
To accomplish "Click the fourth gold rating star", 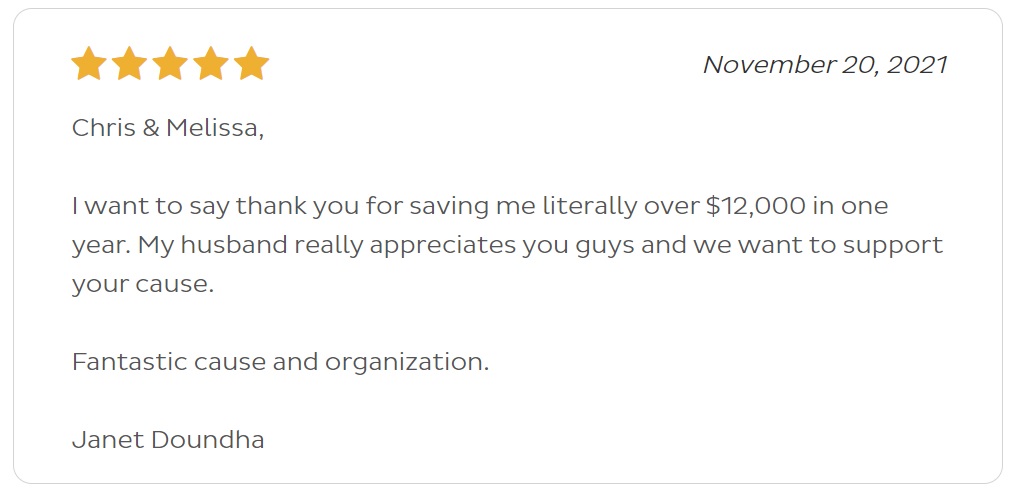I will click(210, 63).
